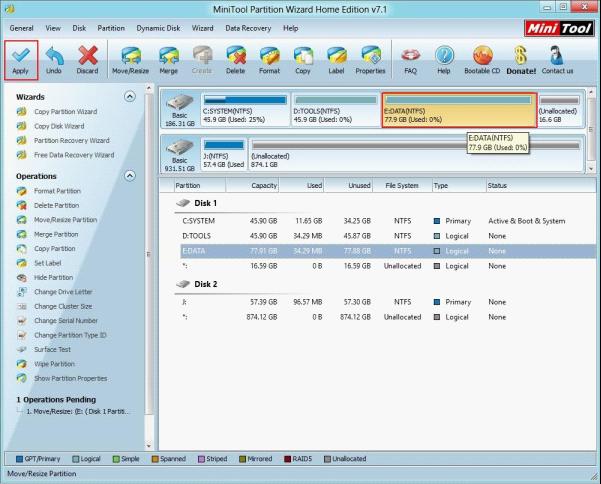The width and height of the screenshot is (601, 484).
Task: Click the Delete partition toolbar icon
Action: [x=235, y=56]
